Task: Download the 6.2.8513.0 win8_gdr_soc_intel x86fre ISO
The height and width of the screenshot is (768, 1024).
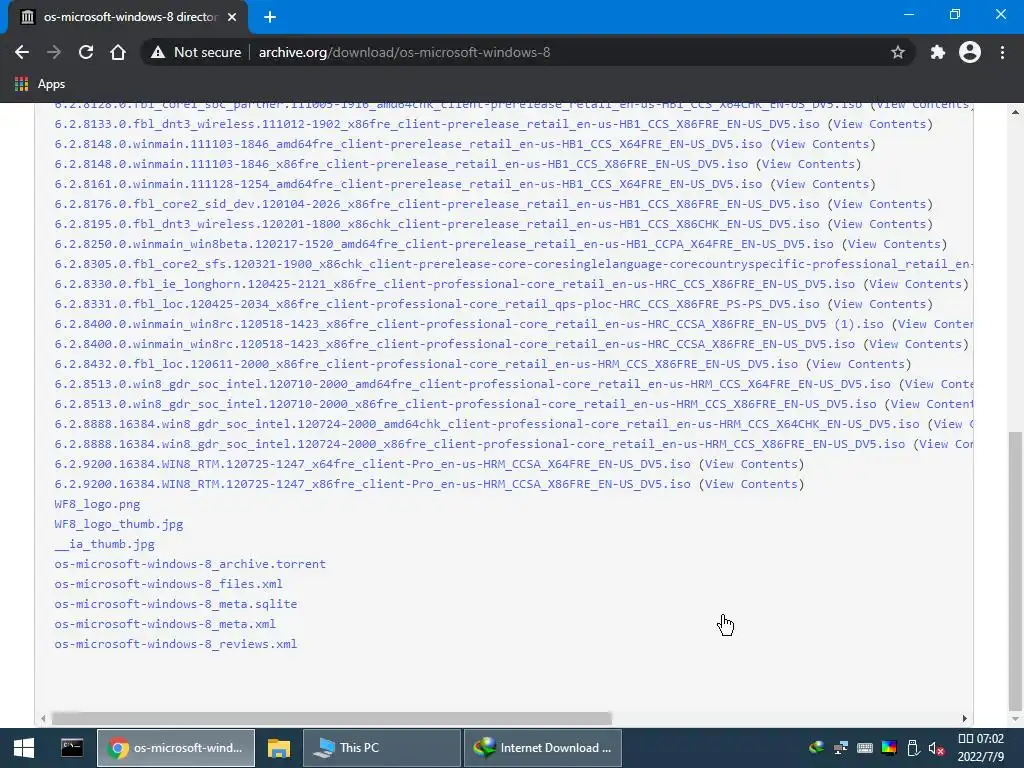Action: 465,404
